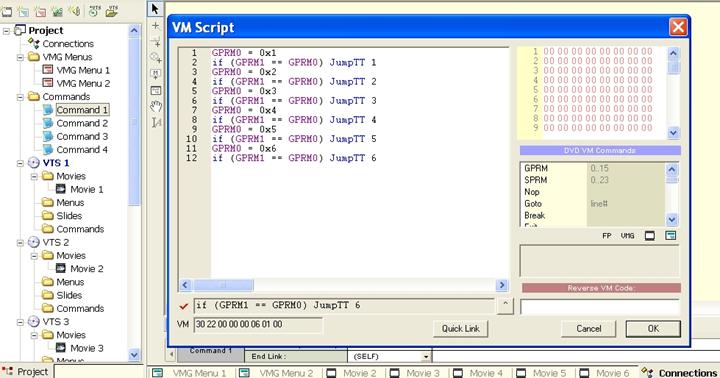
Task: Select Command 4 in project tree
Action: pos(82,150)
